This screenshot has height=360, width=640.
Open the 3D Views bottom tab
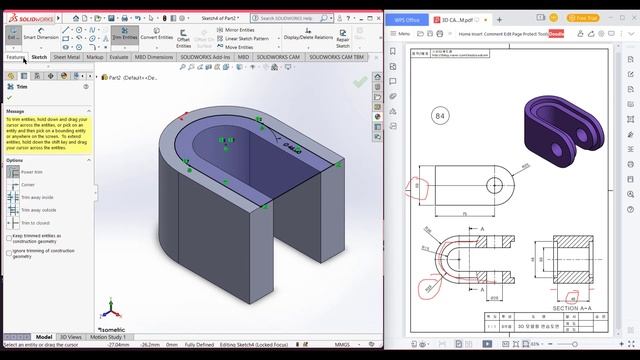pos(71,337)
